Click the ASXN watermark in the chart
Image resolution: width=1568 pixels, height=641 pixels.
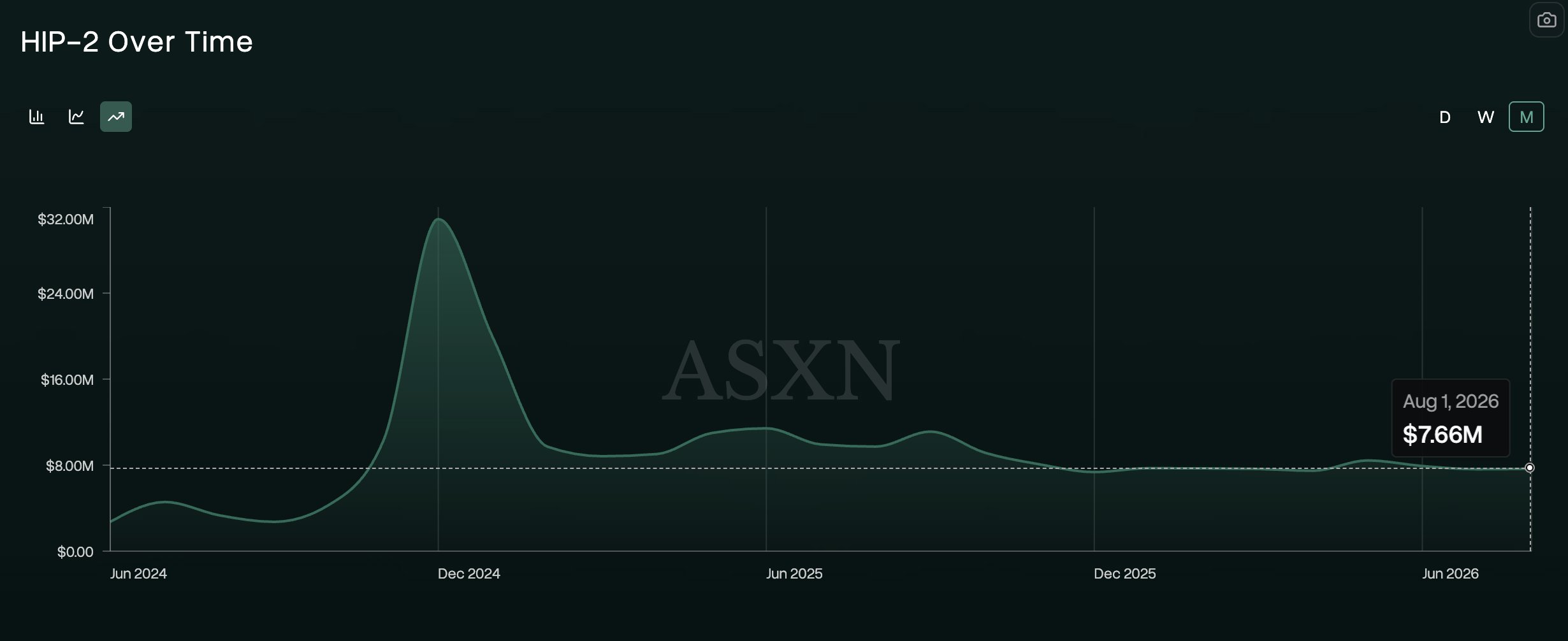(x=781, y=370)
